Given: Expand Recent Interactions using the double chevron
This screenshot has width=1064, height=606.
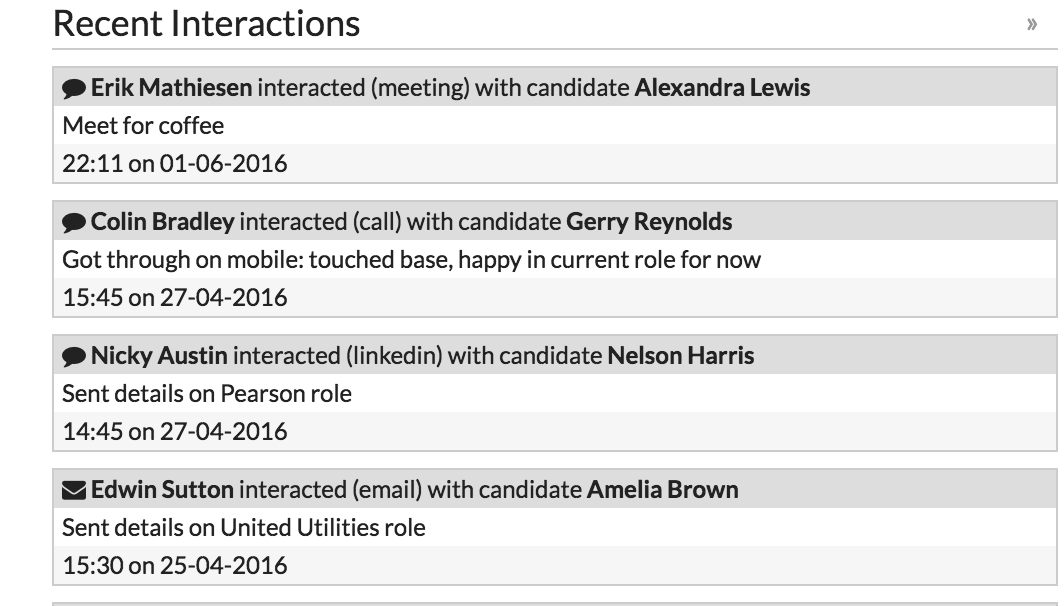Looking at the screenshot, I should pyautogui.click(x=1032, y=24).
